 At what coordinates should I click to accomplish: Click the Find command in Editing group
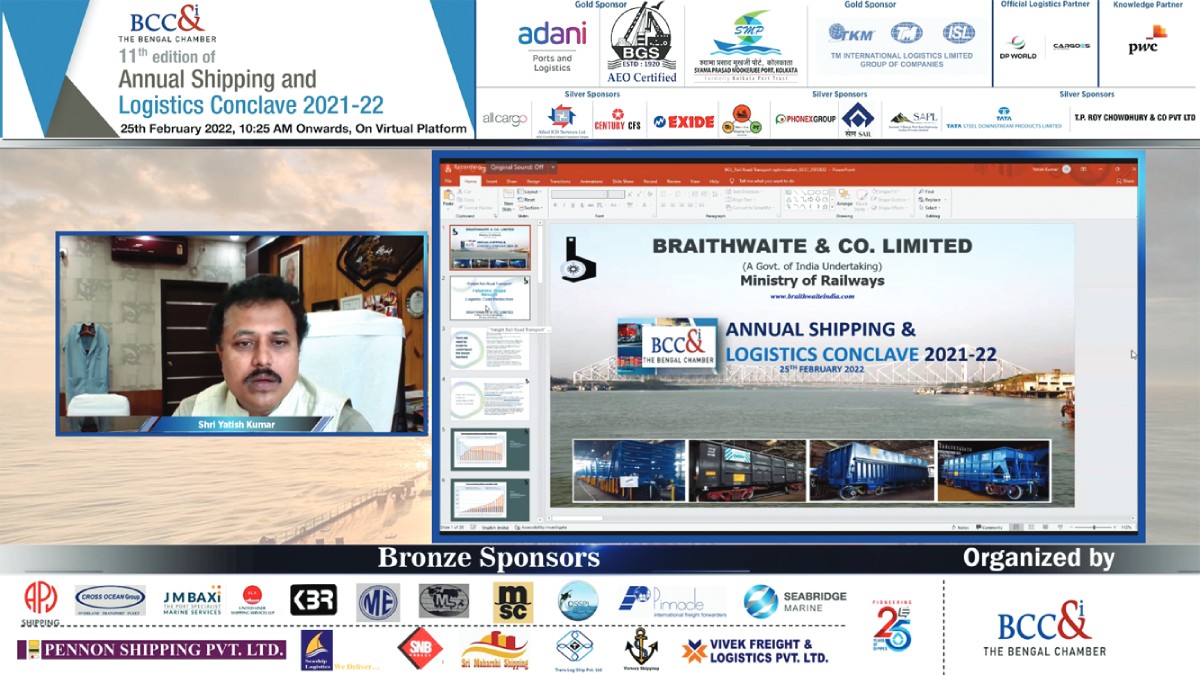pos(927,191)
